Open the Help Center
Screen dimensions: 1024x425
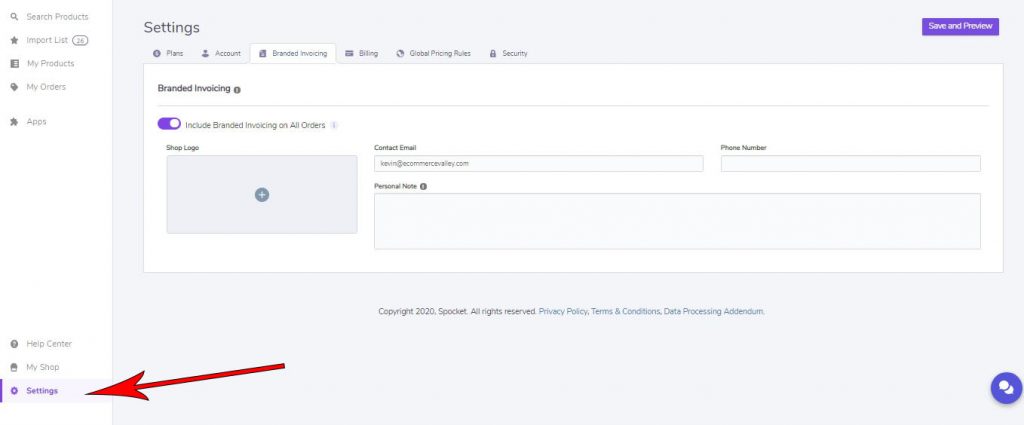point(49,343)
